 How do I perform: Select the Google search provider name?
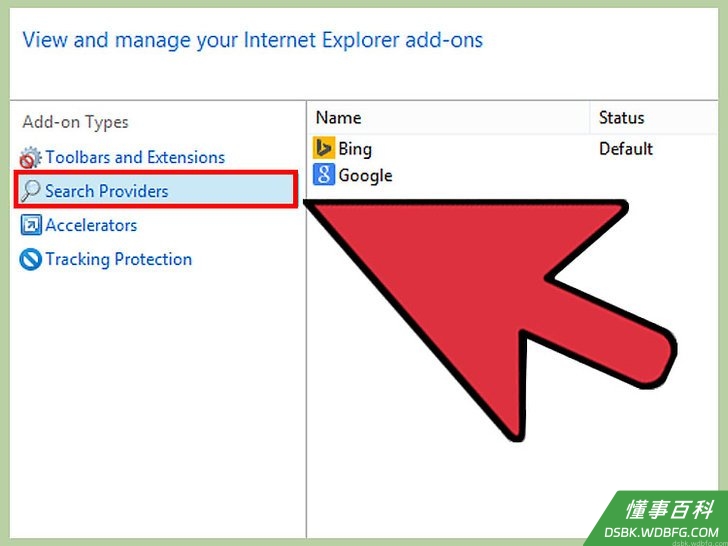click(365, 176)
